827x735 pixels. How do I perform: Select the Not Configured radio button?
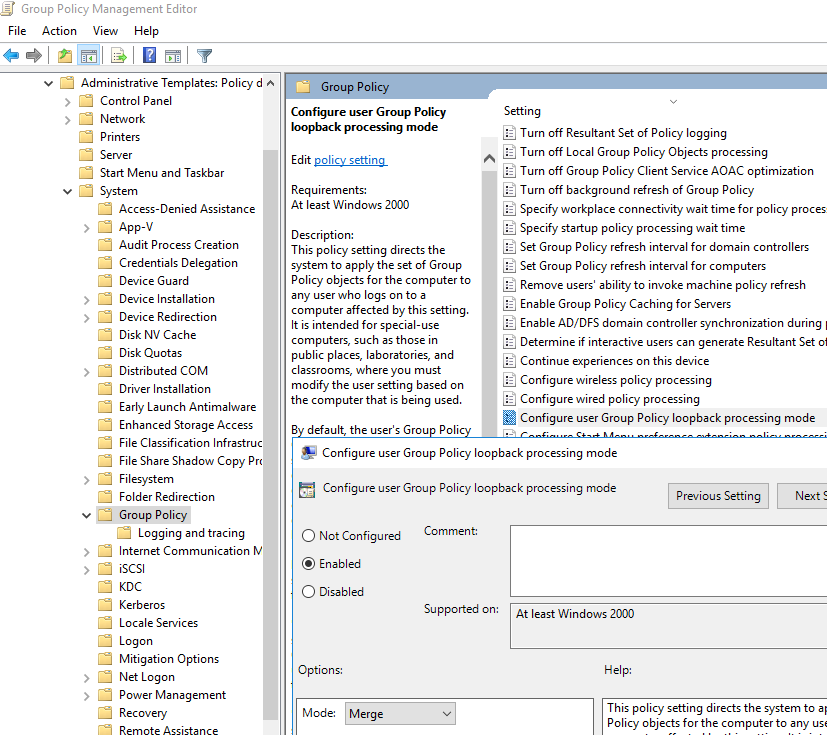pos(309,536)
